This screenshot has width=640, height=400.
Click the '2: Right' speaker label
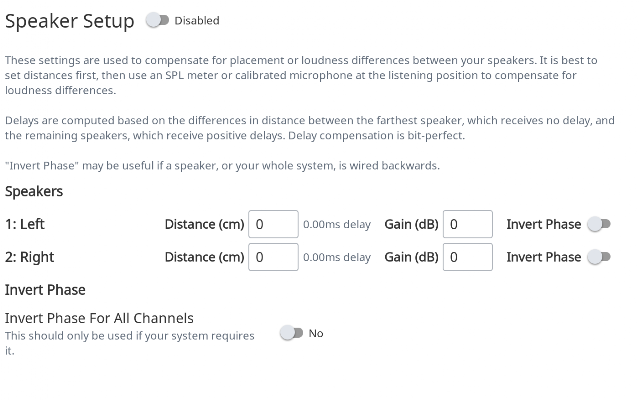29,257
